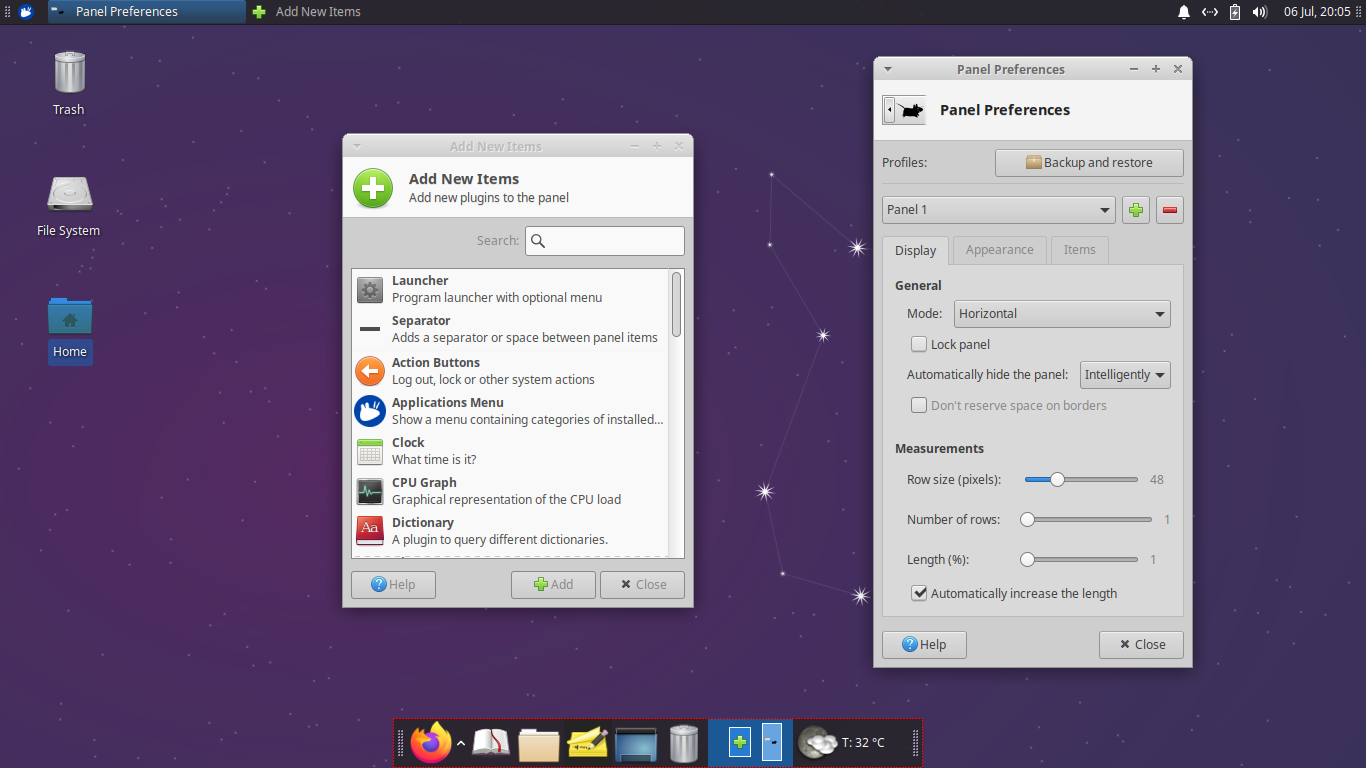Open the notification bell in the top panel
Image resolution: width=1366 pixels, height=768 pixels.
[1184, 11]
